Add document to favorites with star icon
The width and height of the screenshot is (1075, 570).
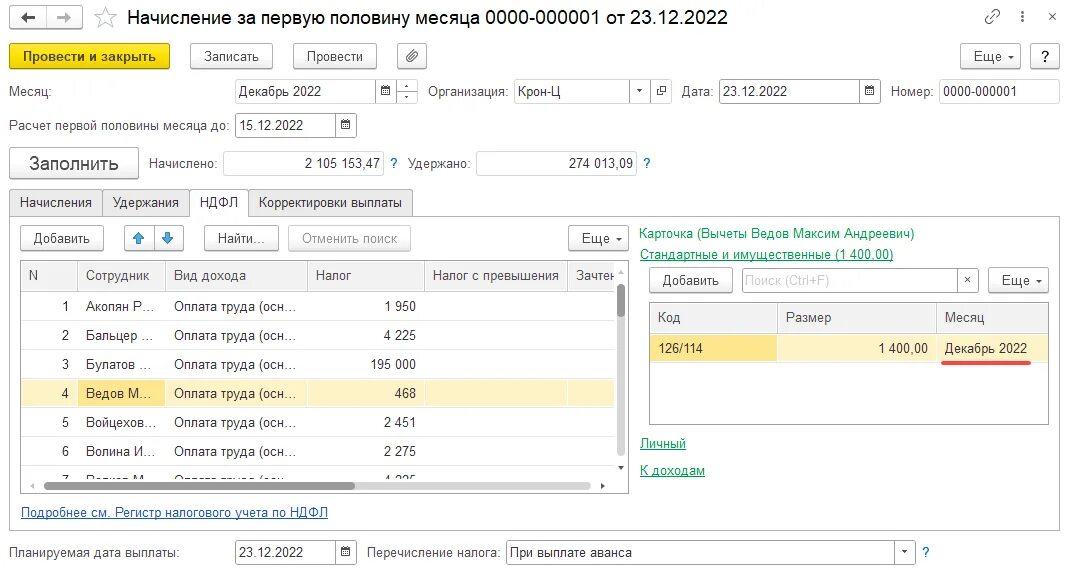click(105, 17)
